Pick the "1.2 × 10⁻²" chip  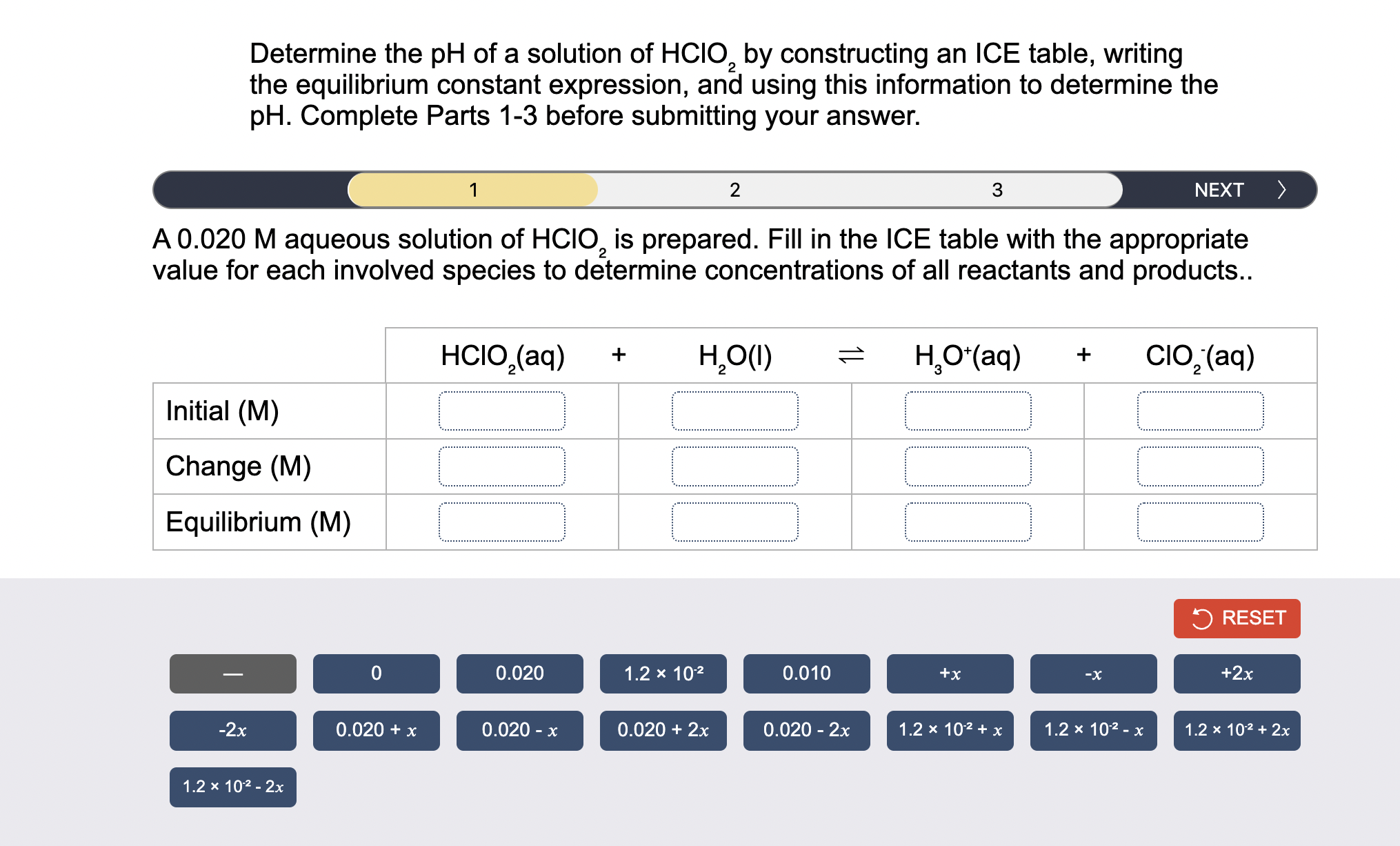coord(663,673)
